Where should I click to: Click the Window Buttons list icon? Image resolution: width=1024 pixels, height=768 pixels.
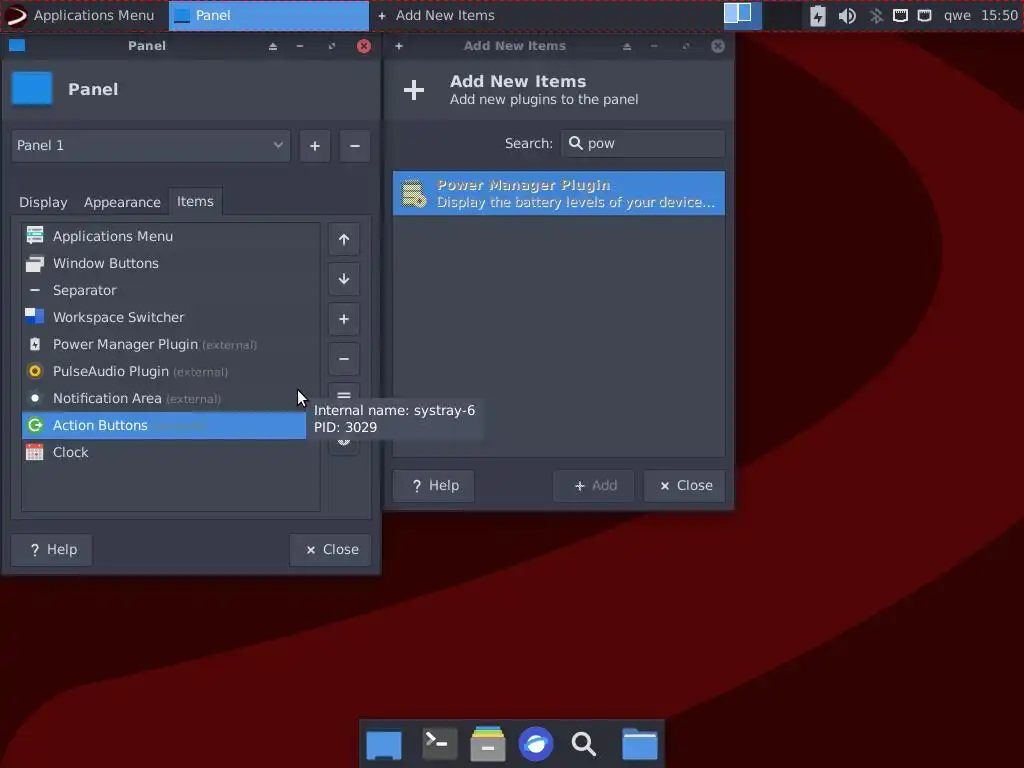click(x=35, y=263)
